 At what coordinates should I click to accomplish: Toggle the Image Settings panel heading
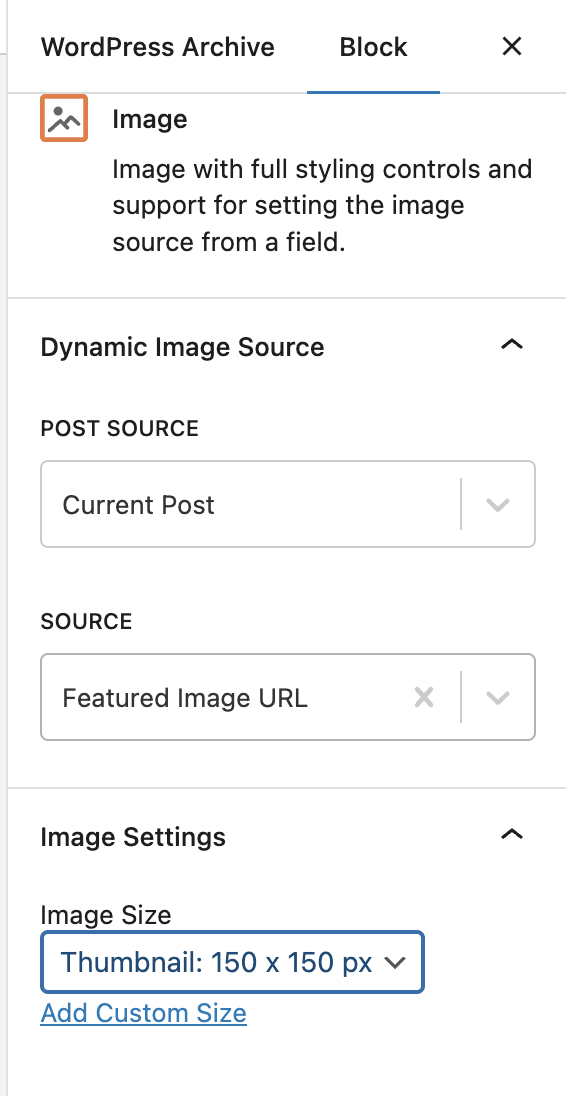click(x=133, y=837)
